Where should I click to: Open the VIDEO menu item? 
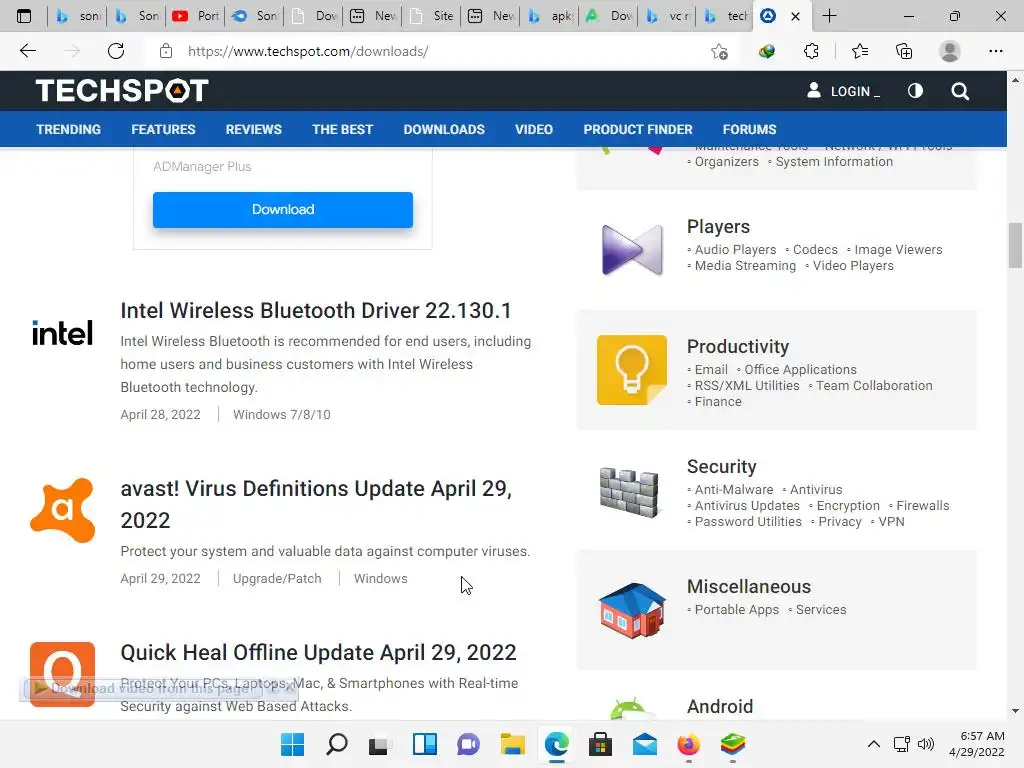pos(534,129)
